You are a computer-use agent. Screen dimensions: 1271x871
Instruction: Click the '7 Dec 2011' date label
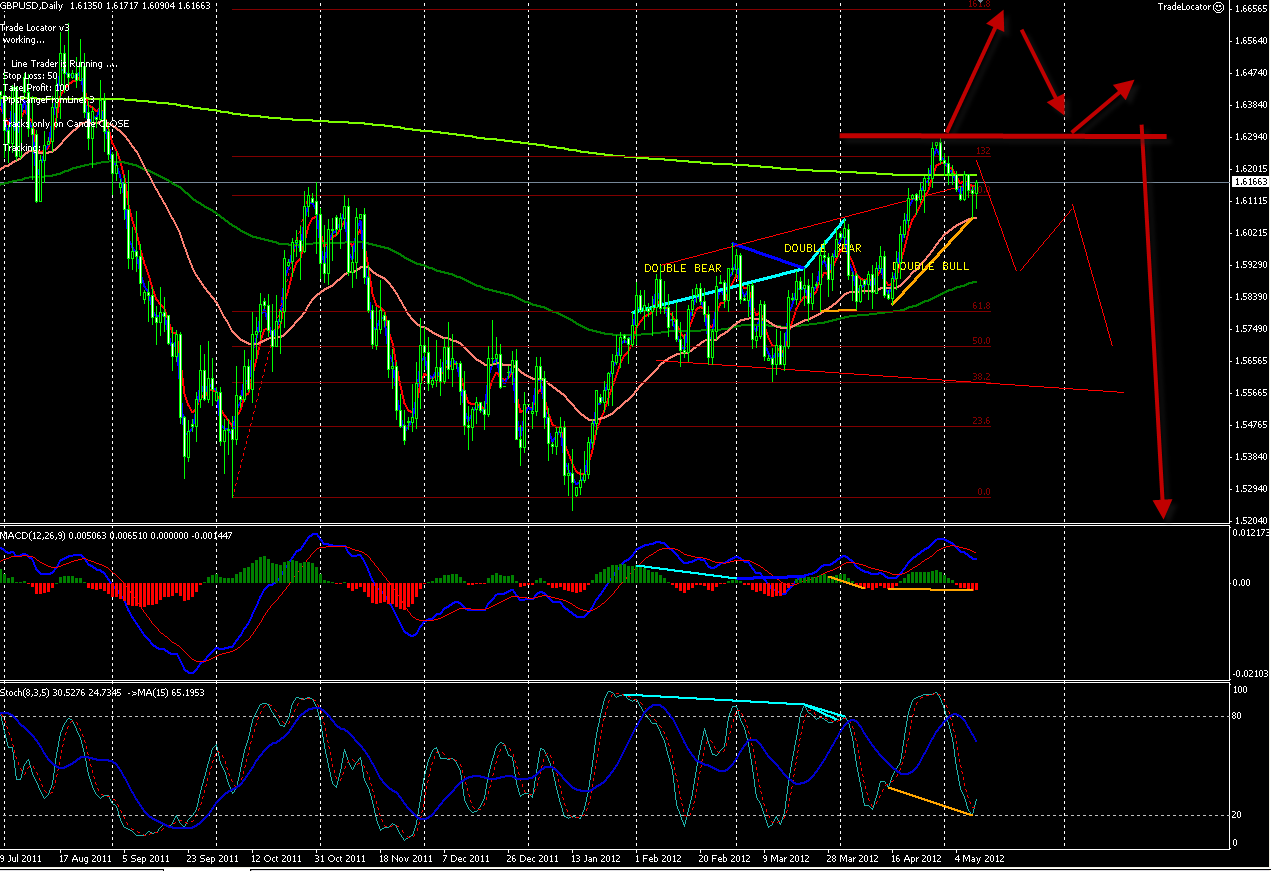465,859
